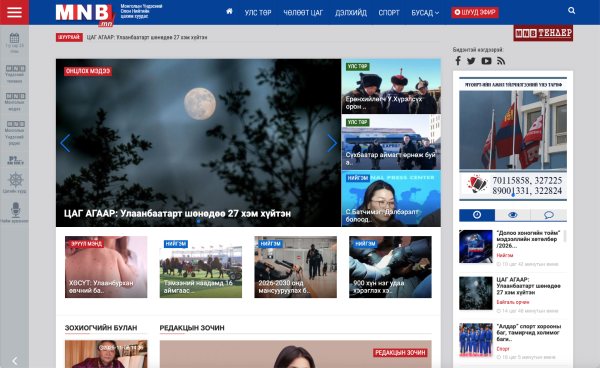Open 900 хүн нэг удаа card

click(390, 267)
